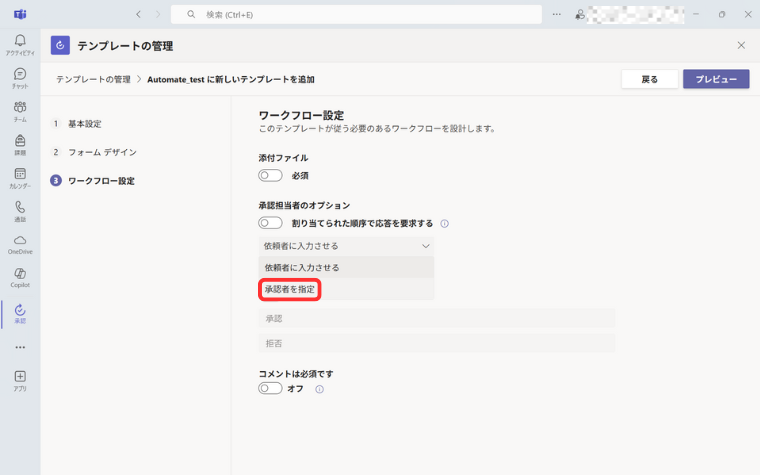This screenshot has width=760, height=475.
Task: Toggle 割り当てられた順序で応答を要求する switch
Action: click(x=270, y=223)
